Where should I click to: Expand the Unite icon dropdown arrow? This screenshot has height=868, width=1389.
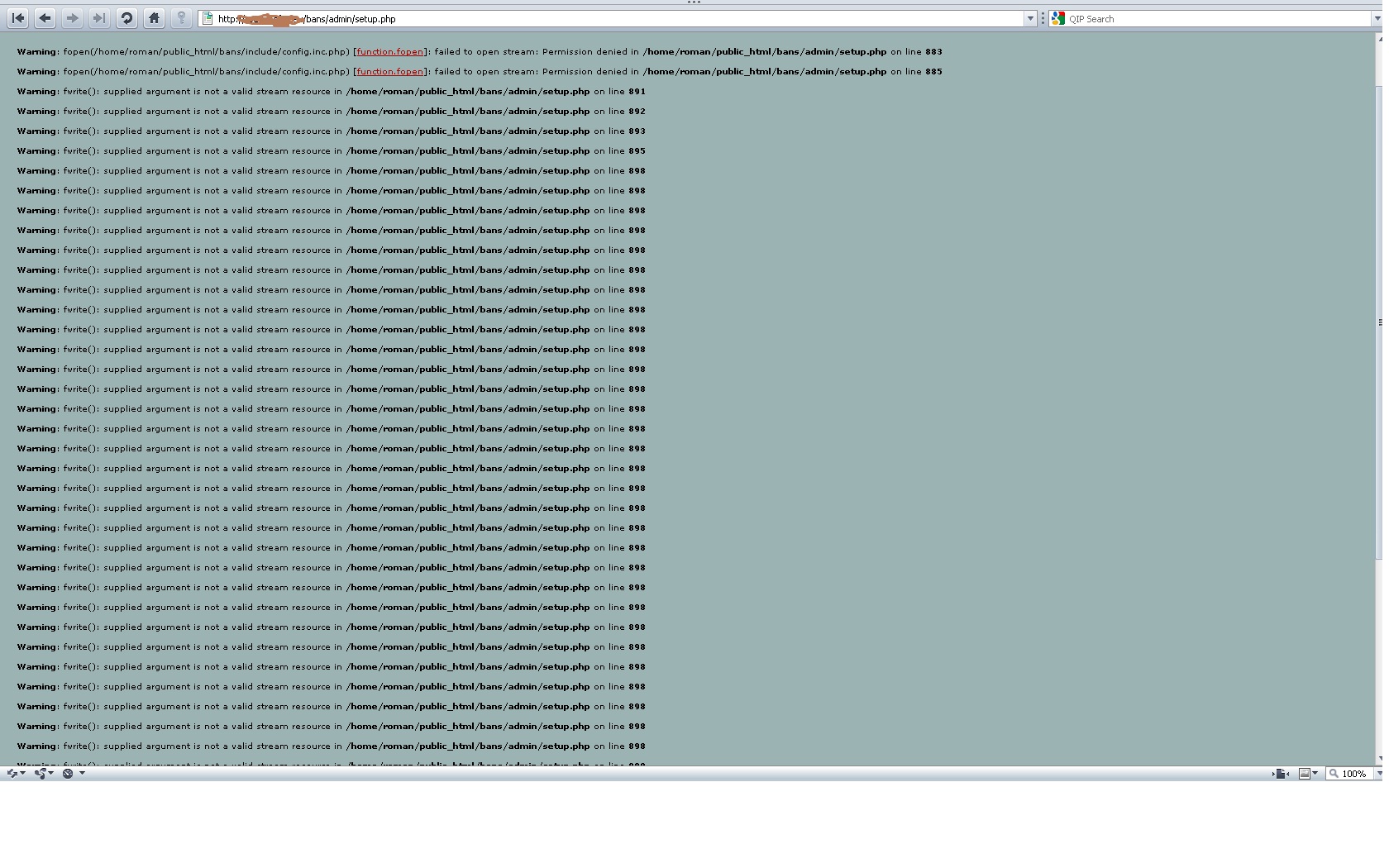[x=50, y=773]
